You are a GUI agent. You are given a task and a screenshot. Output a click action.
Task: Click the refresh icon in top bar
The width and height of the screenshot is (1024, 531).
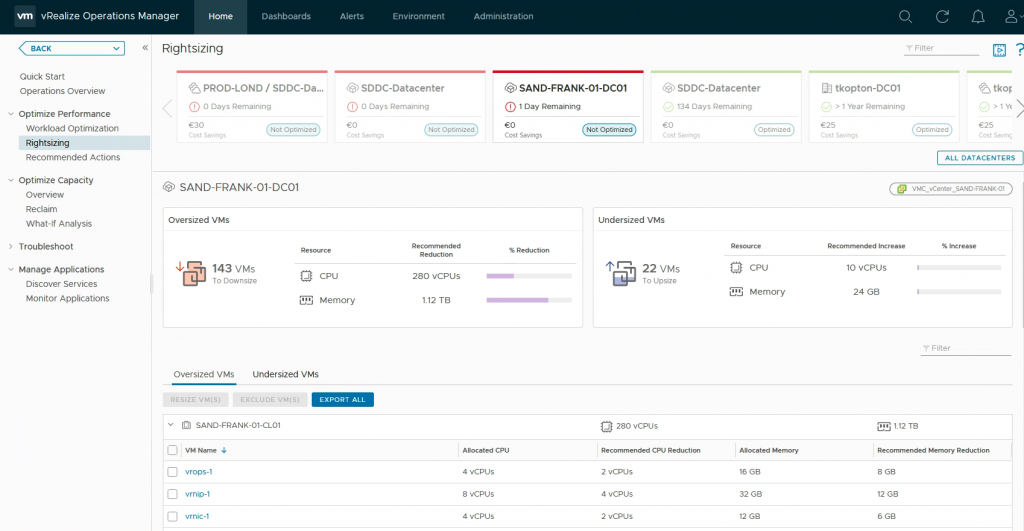point(942,16)
